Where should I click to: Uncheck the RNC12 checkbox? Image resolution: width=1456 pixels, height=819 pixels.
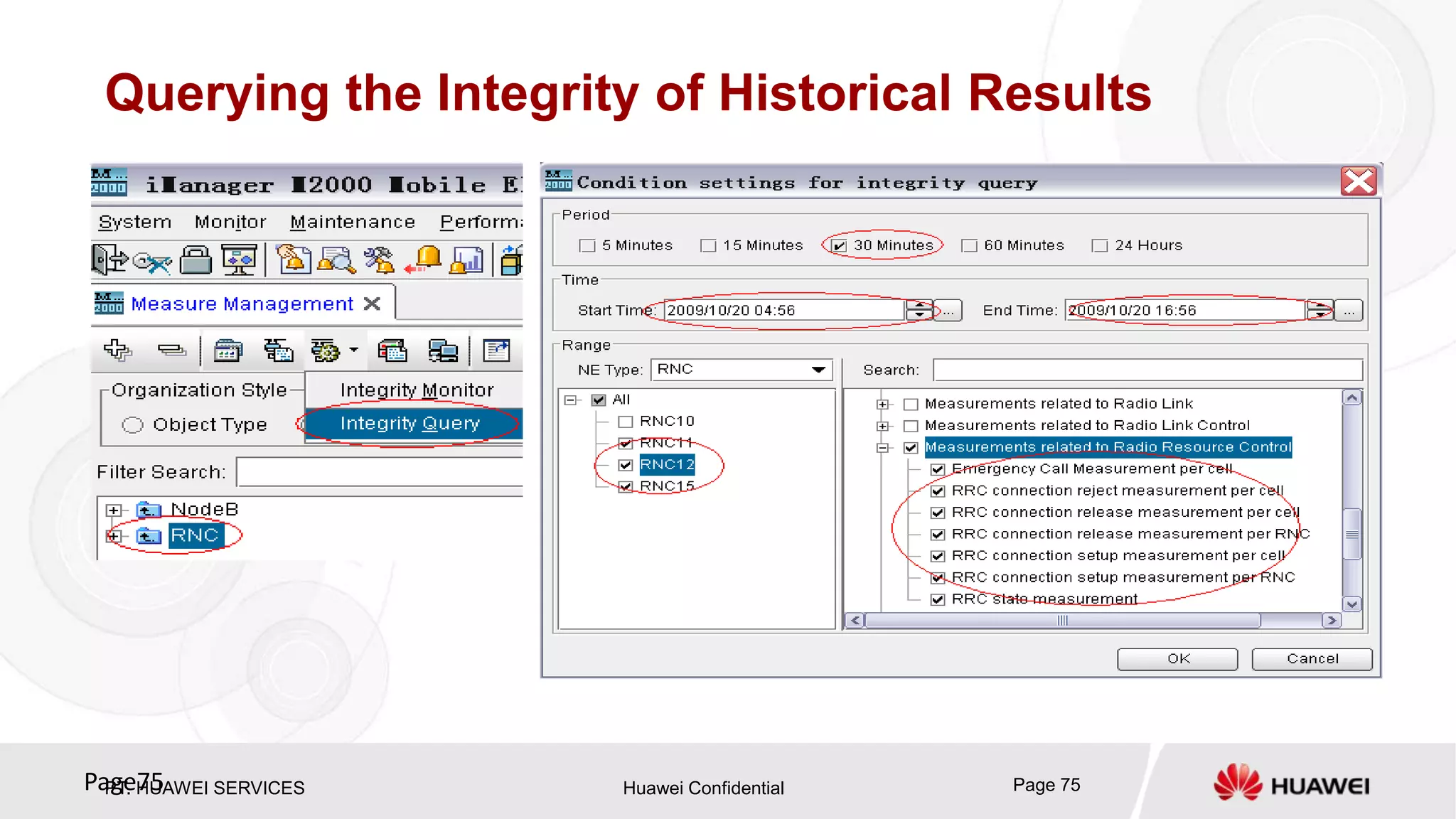(x=626, y=465)
